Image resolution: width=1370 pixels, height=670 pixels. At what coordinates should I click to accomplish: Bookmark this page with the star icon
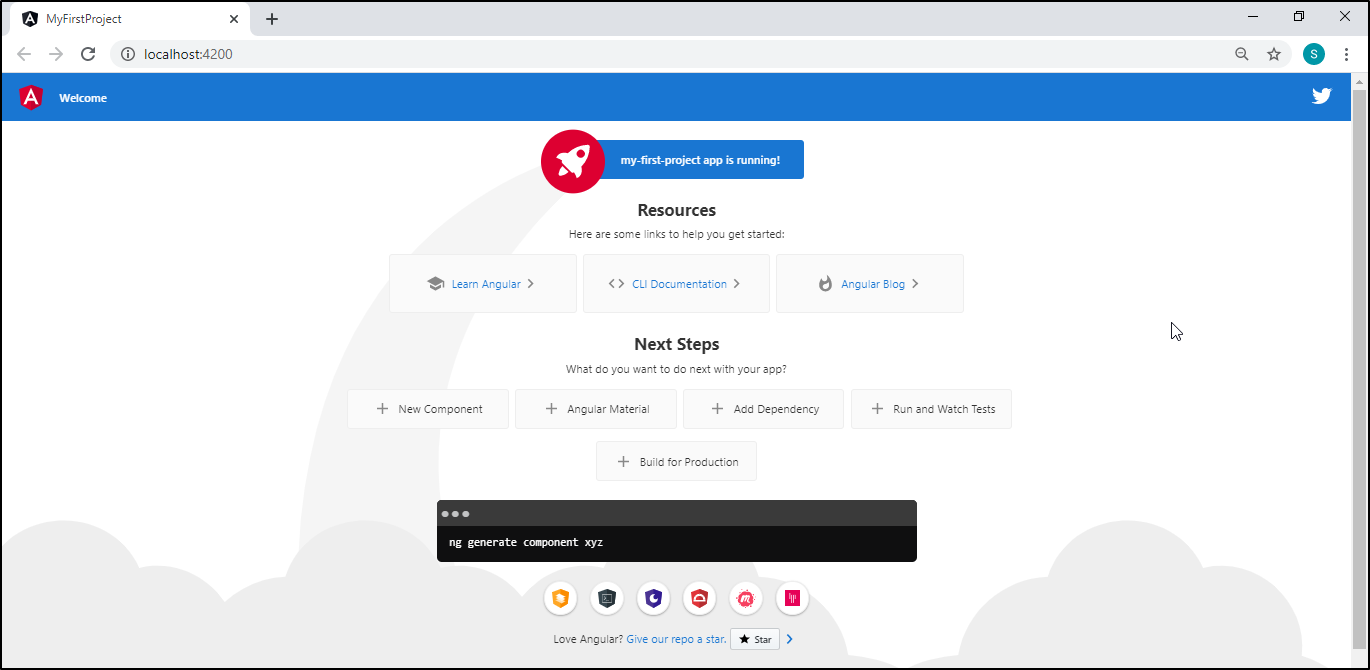(x=1274, y=54)
